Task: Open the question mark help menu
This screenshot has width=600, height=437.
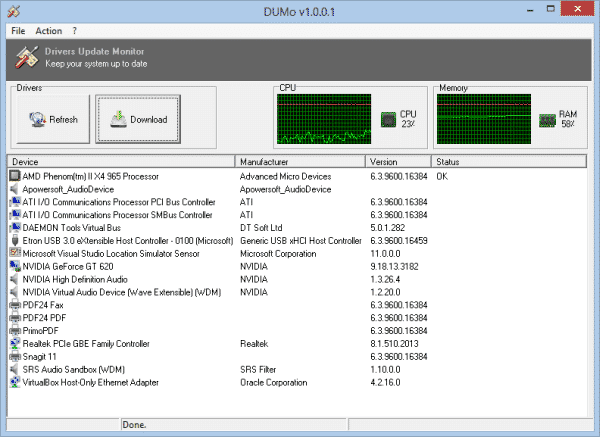Action: click(74, 31)
